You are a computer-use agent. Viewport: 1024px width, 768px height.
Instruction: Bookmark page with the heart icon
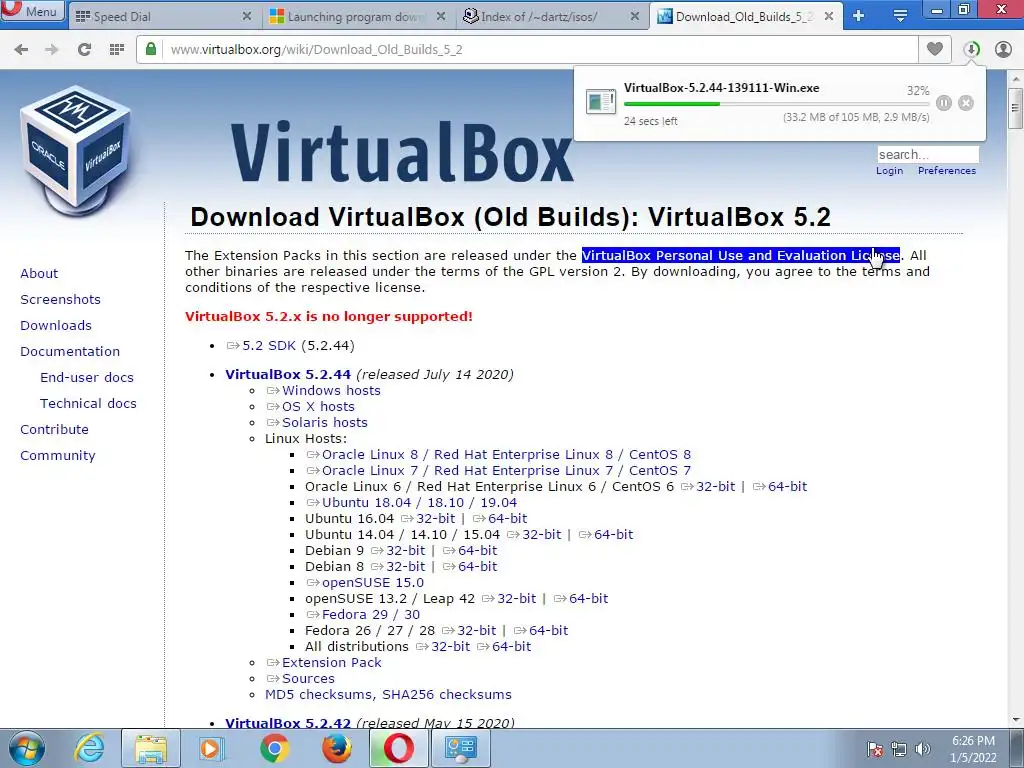(x=935, y=49)
